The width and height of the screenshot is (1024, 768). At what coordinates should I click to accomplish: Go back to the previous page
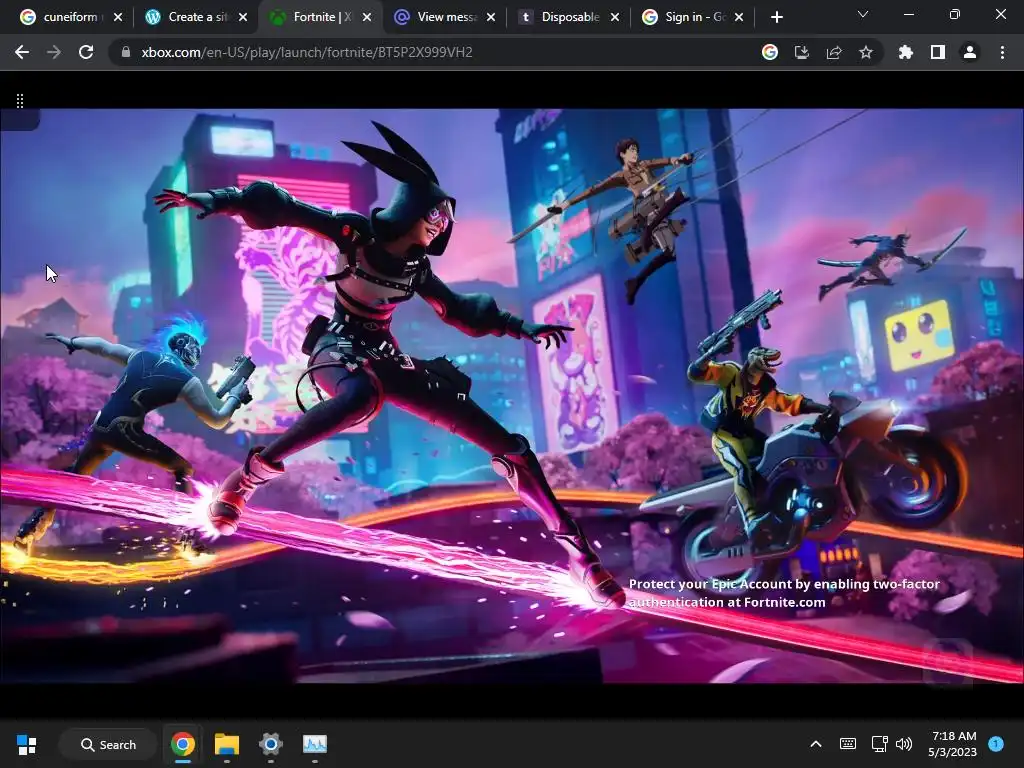pos(22,52)
